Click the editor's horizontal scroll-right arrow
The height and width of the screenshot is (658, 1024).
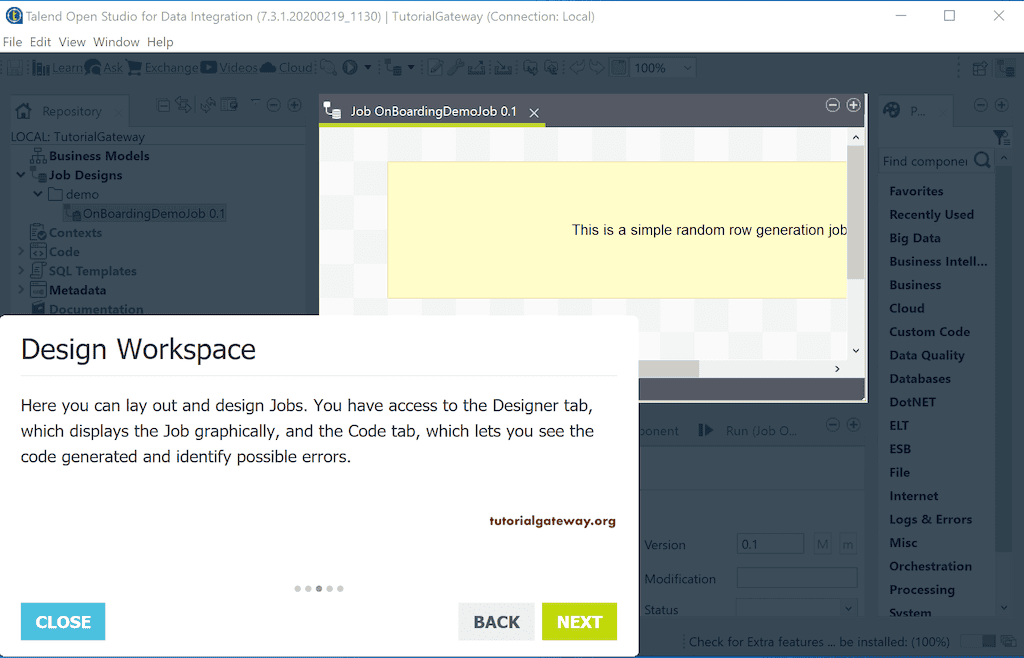pos(837,369)
